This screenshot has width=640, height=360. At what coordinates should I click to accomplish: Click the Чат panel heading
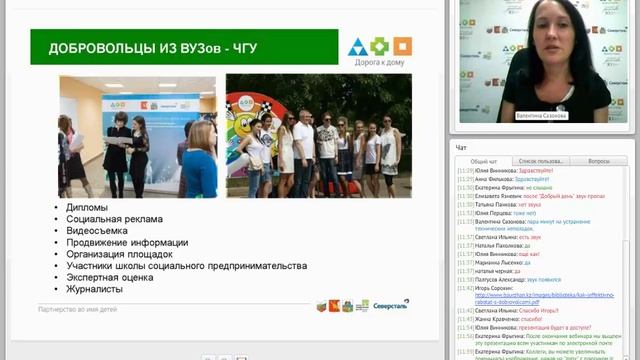(461, 147)
